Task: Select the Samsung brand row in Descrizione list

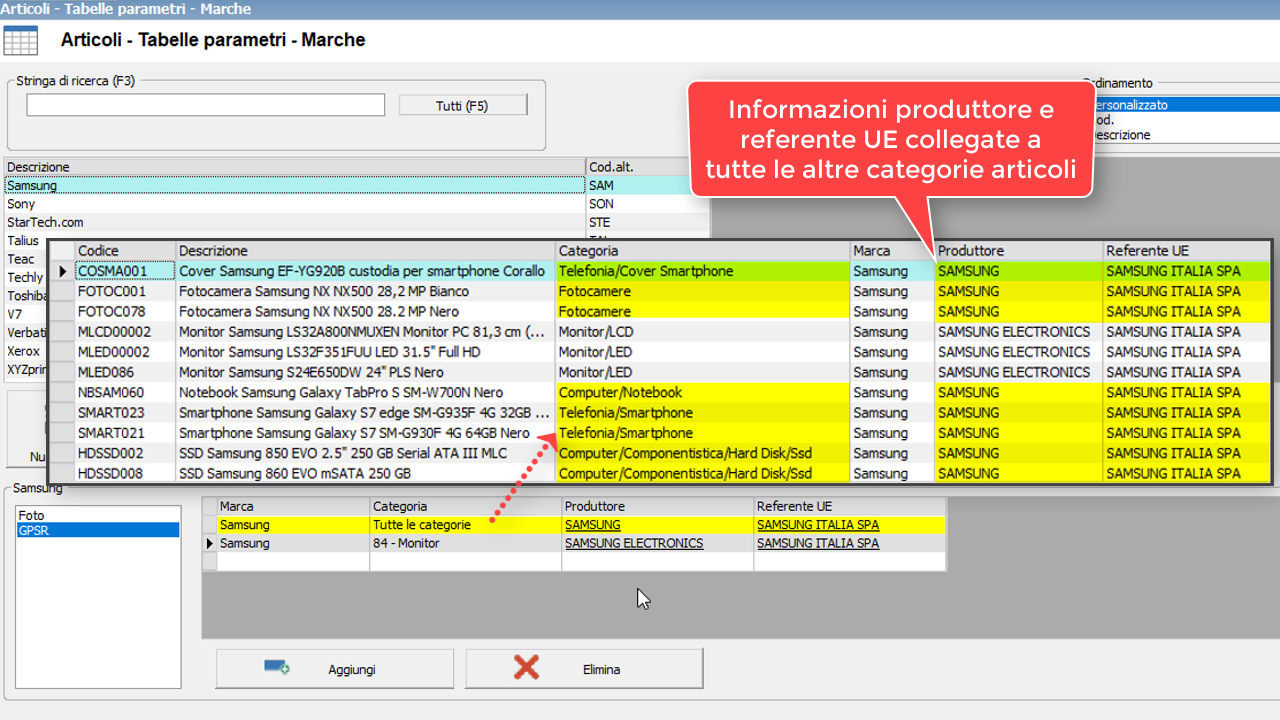Action: [295, 185]
